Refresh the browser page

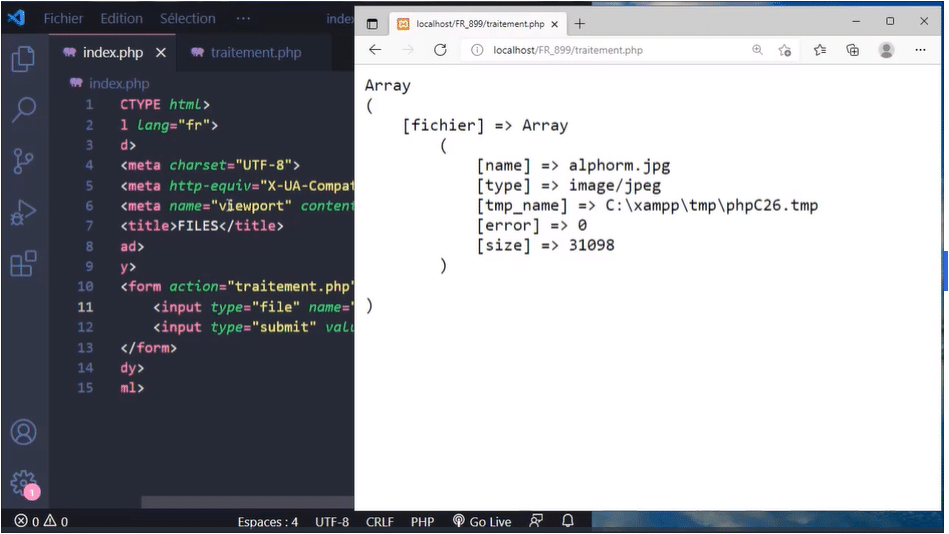440,50
